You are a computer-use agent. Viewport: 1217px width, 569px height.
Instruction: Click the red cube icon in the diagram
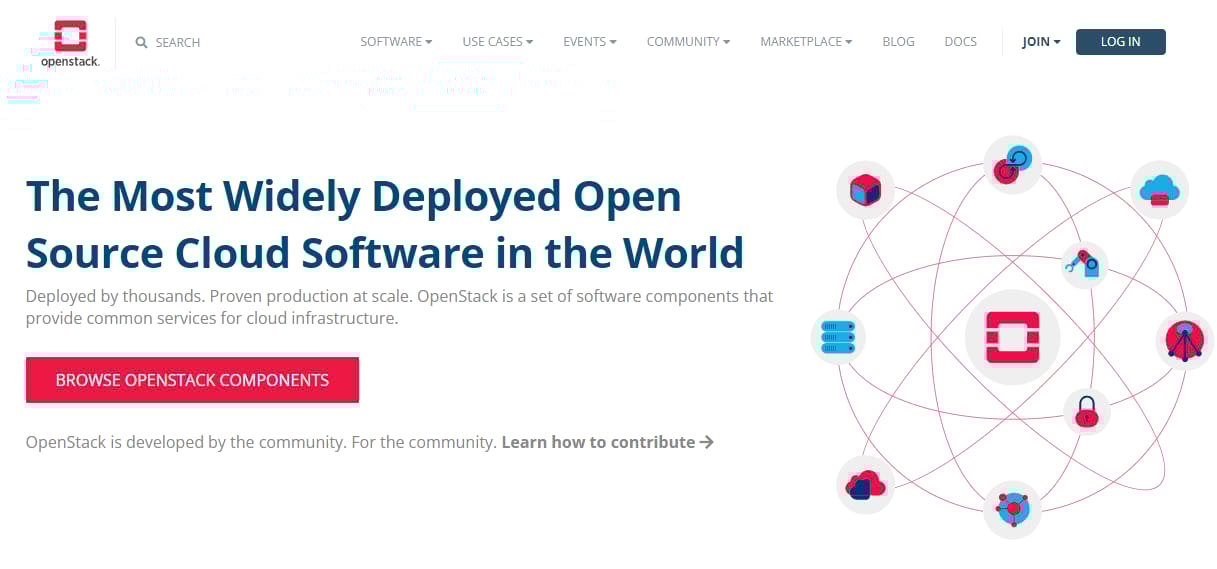[x=864, y=189]
